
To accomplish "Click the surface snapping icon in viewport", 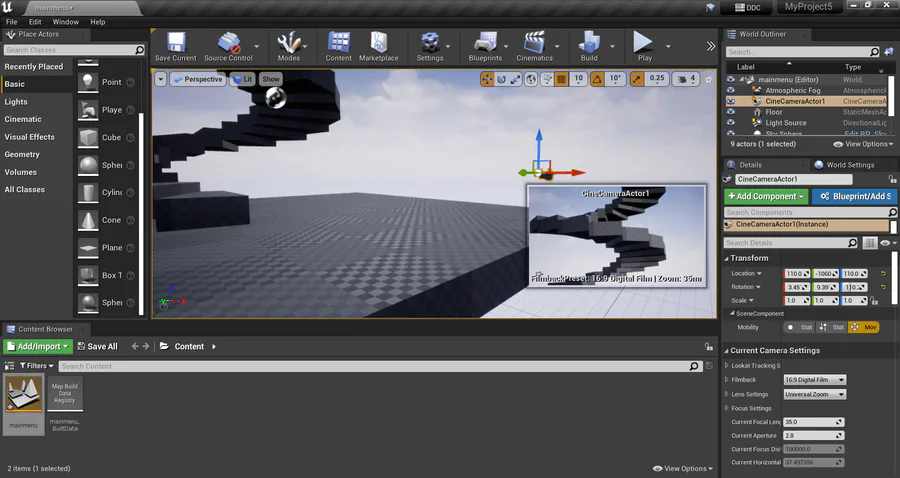I will pyautogui.click(x=547, y=79).
